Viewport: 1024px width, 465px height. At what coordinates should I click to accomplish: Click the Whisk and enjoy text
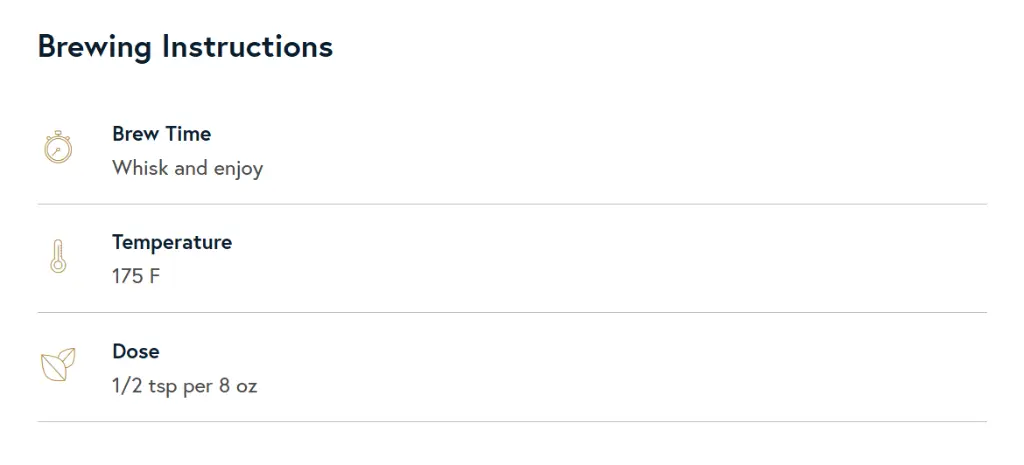point(187,168)
